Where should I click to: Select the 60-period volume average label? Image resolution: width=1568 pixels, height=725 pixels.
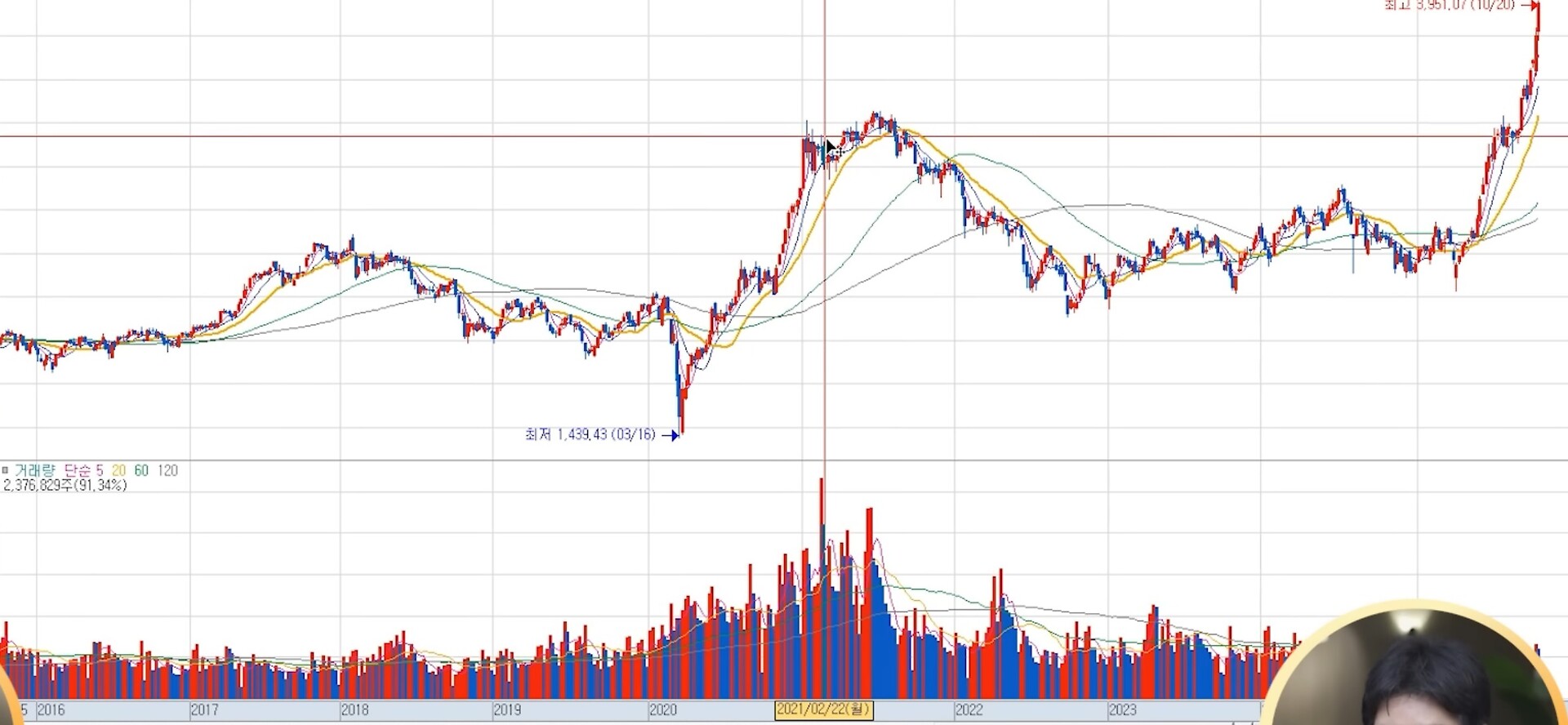141,470
